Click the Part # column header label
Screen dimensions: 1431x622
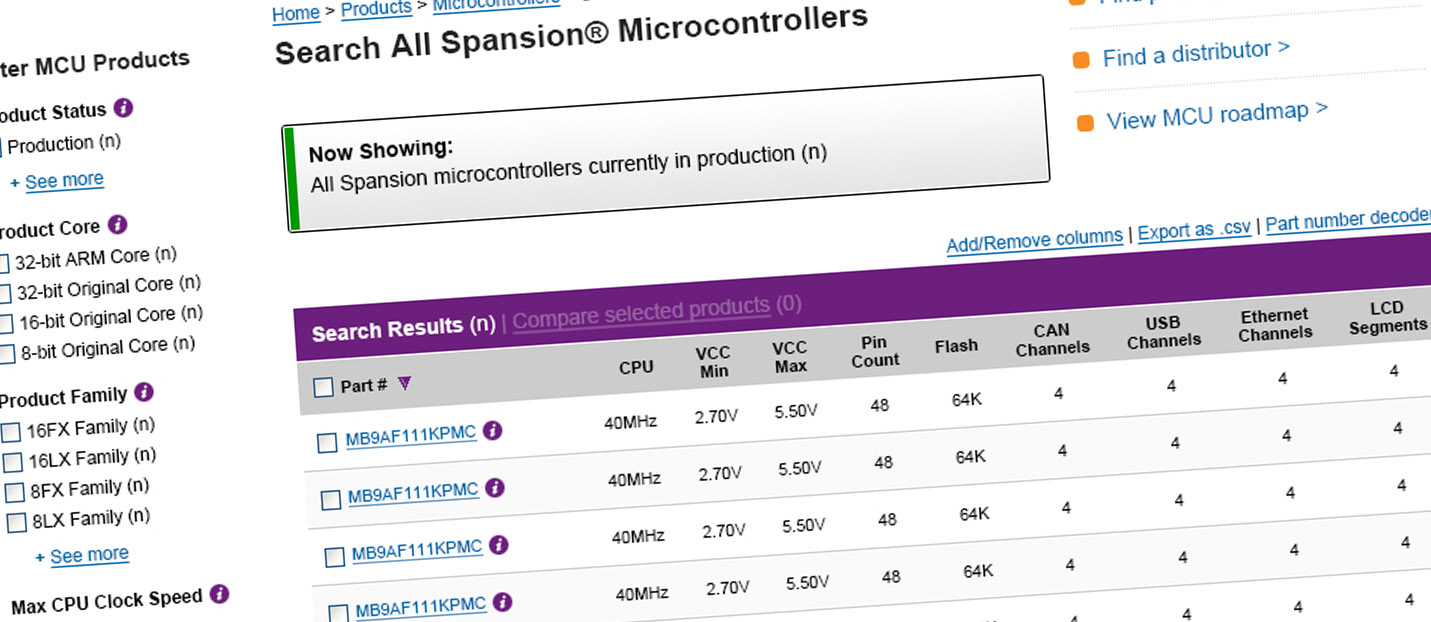click(x=364, y=386)
